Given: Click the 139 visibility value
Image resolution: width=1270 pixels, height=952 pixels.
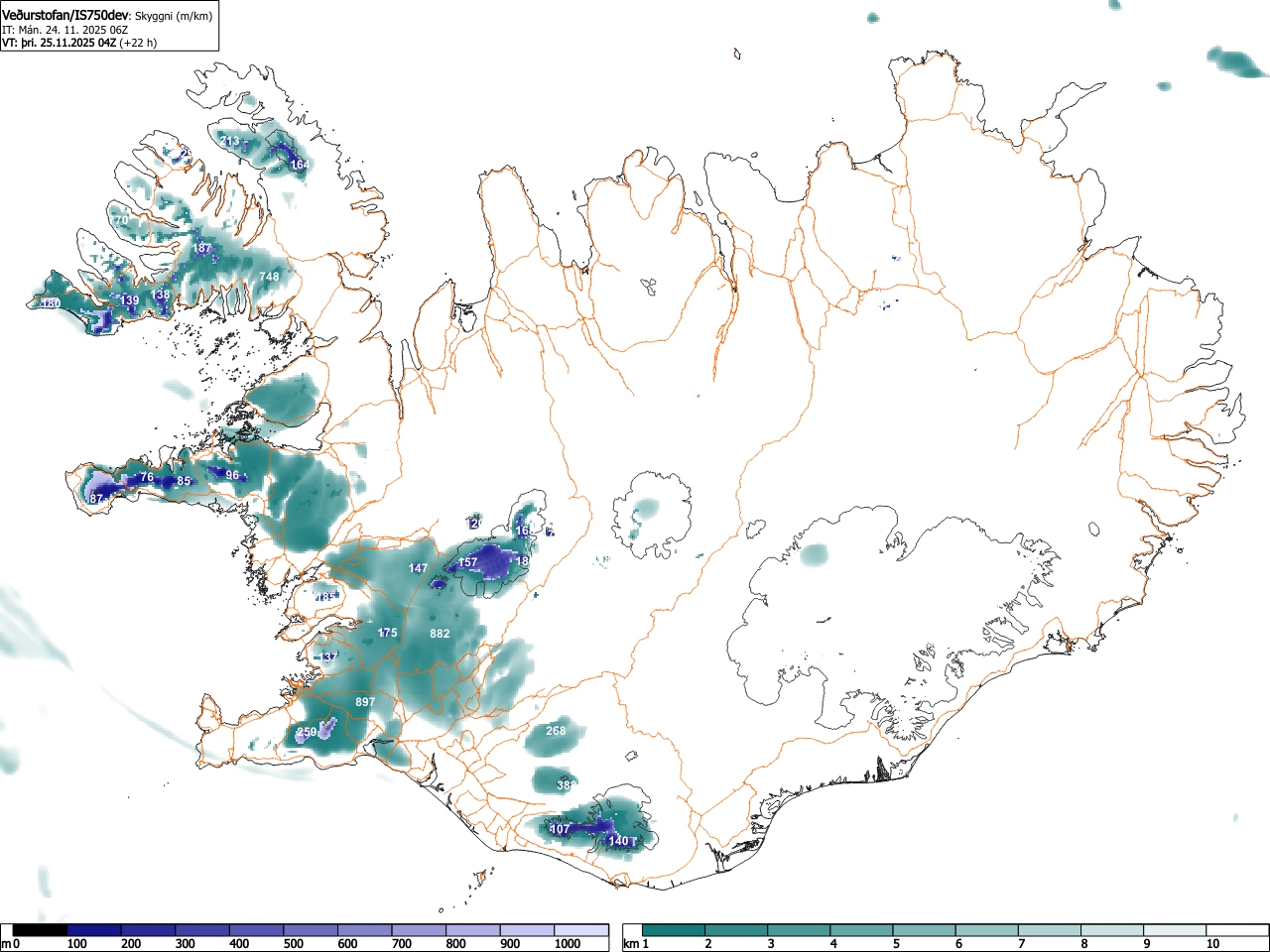Looking at the screenshot, I should pos(130,300).
